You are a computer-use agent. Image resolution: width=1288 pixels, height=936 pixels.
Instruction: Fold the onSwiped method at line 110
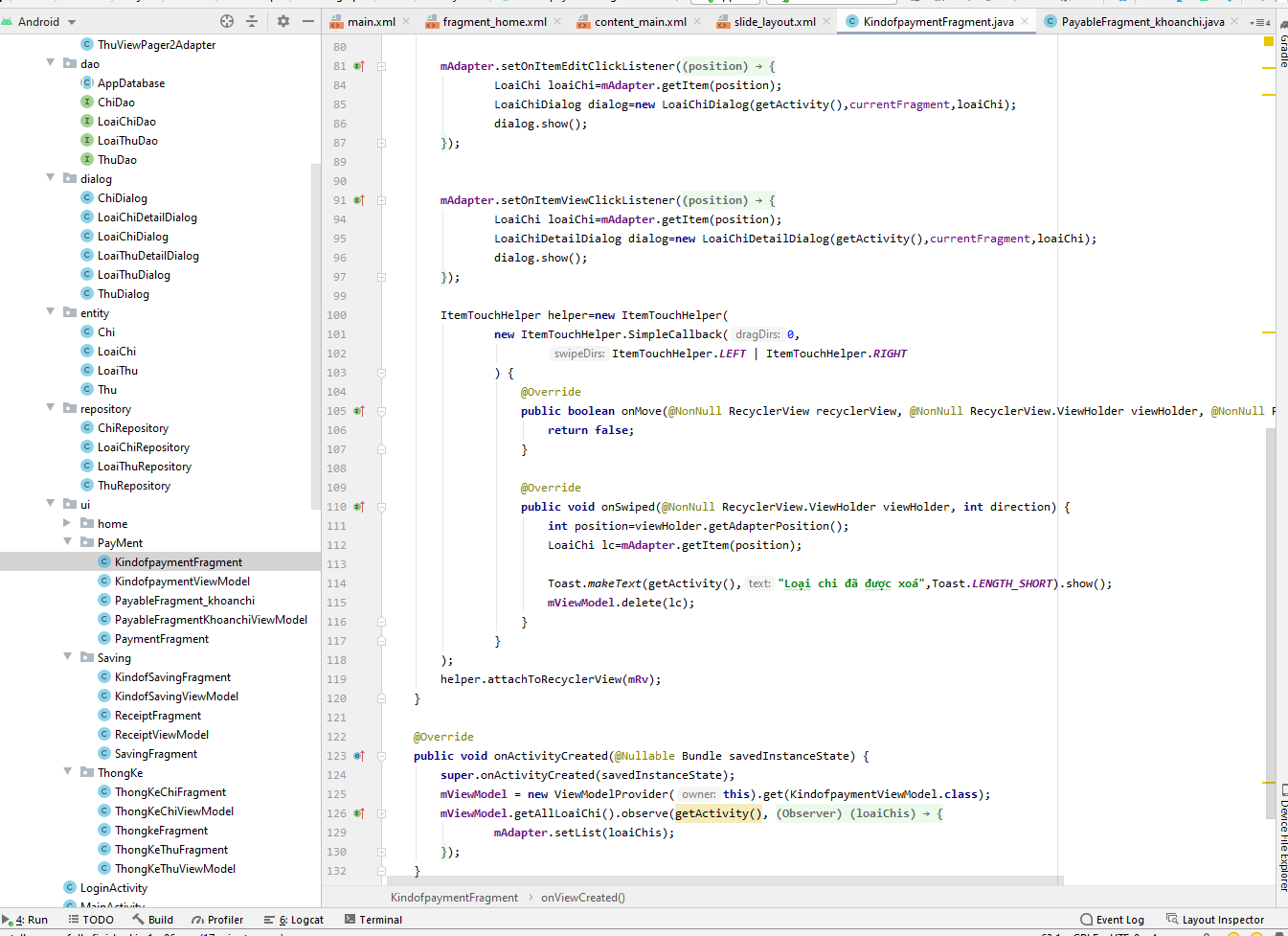pyautogui.click(x=381, y=507)
